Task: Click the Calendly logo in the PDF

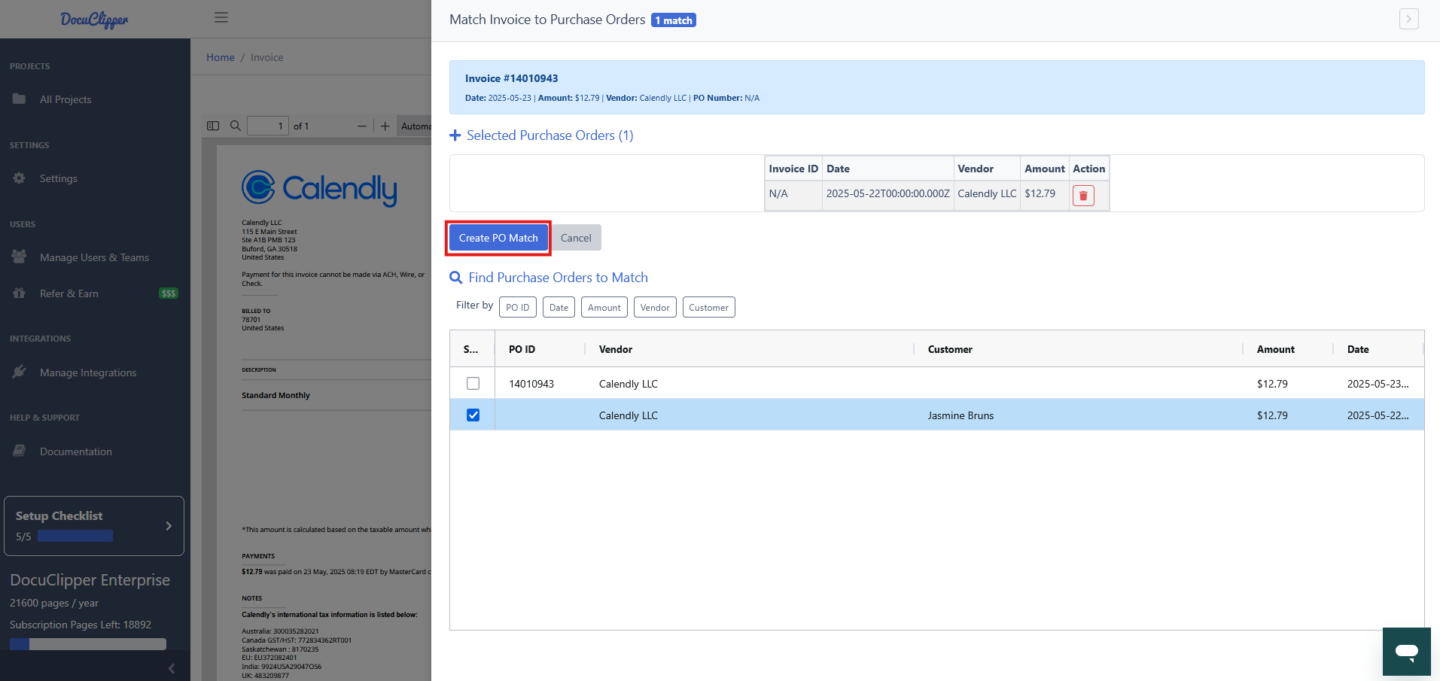Action: (319, 188)
